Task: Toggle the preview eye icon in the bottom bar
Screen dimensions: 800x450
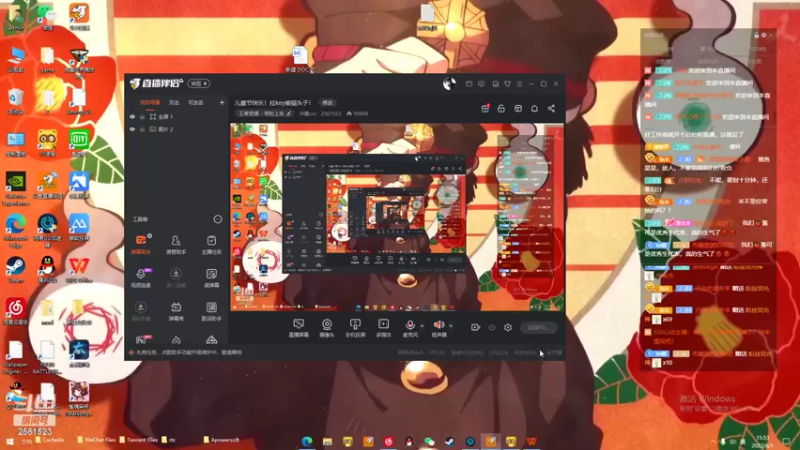Action: pos(492,327)
